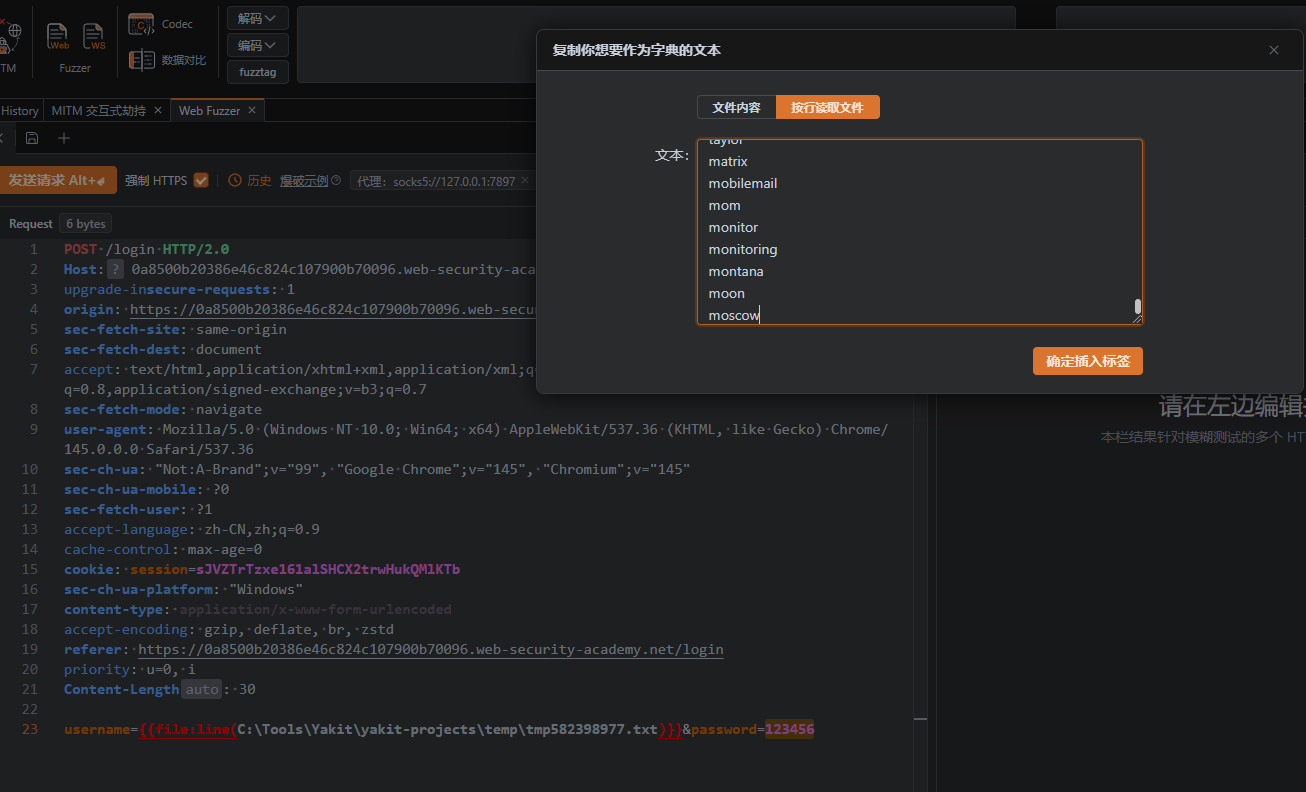Image resolution: width=1306 pixels, height=792 pixels.
Task: Add a new fuzzer page with plus icon
Action: [64, 138]
